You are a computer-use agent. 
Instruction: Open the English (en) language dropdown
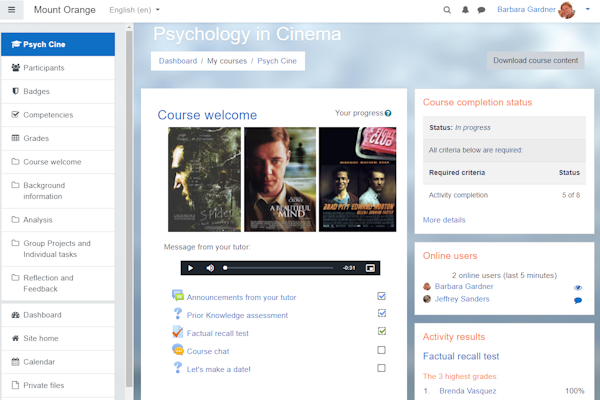[134, 10]
